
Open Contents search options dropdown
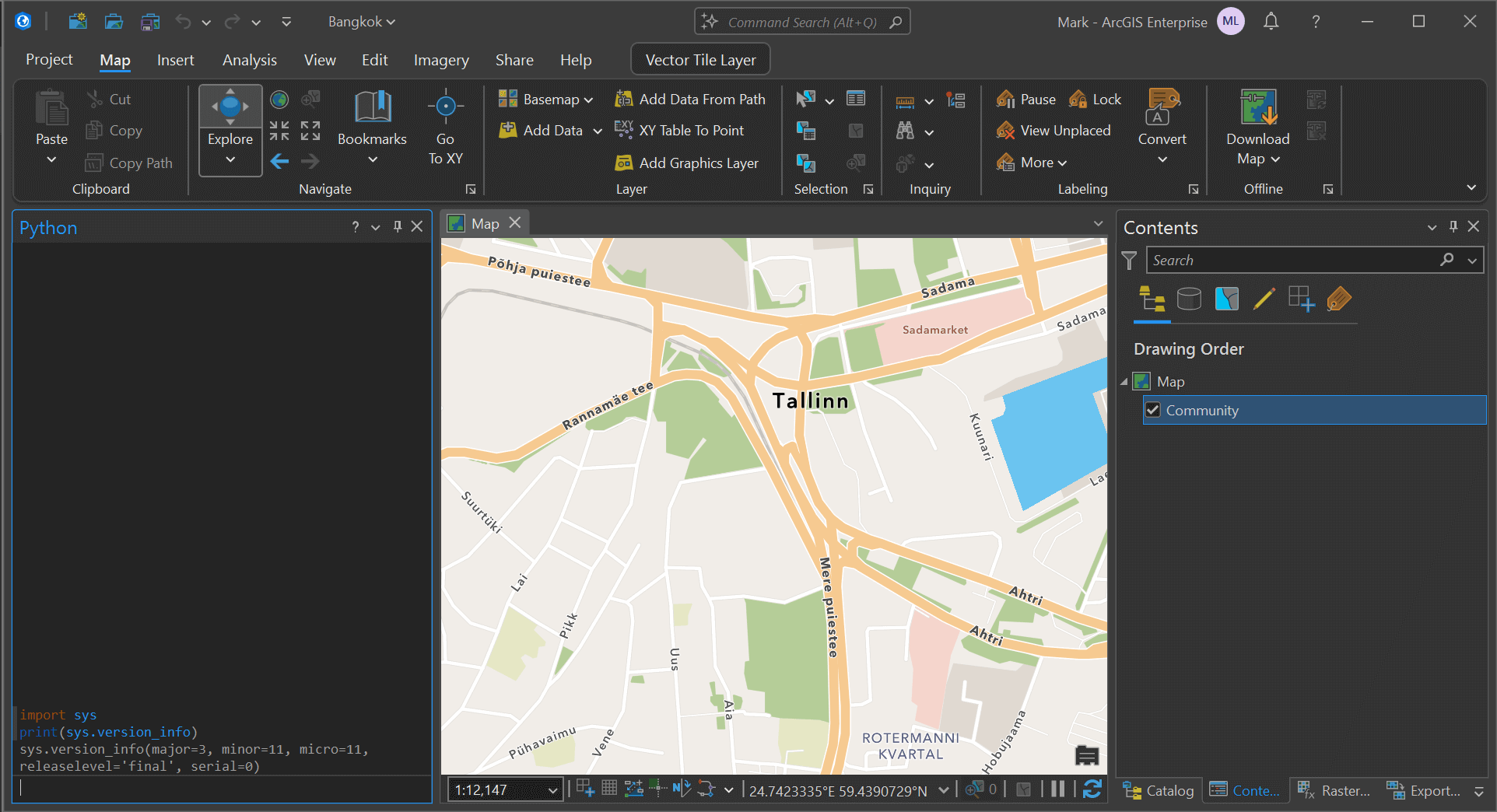[1472, 261]
